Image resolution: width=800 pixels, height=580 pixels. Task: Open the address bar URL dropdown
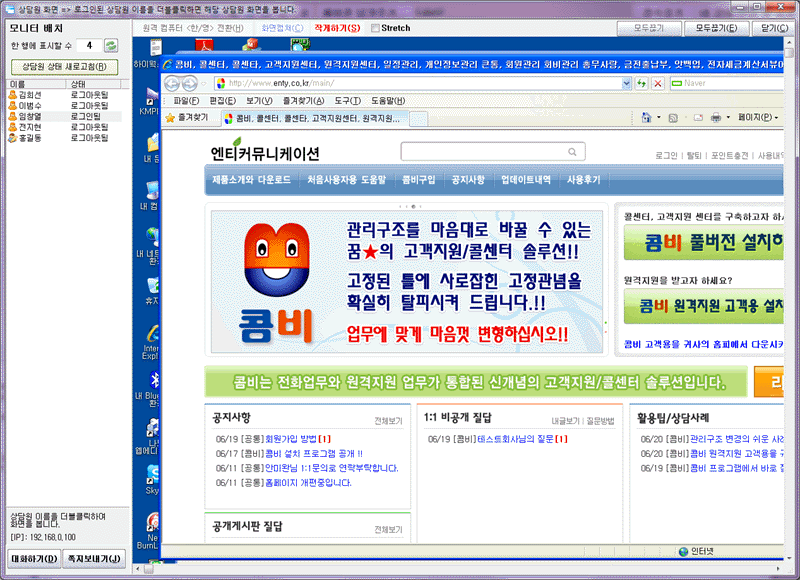pyautogui.click(x=626, y=83)
